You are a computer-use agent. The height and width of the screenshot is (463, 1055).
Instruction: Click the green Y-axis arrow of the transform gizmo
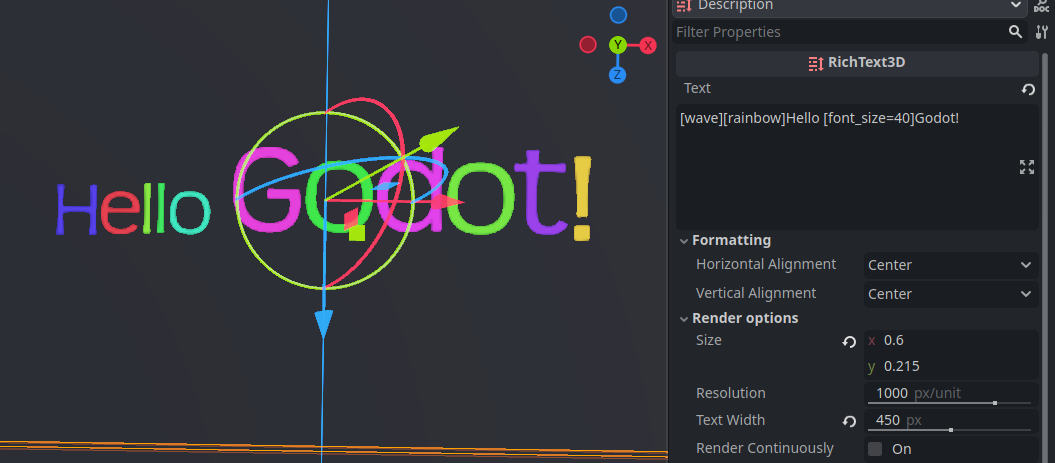tap(437, 137)
